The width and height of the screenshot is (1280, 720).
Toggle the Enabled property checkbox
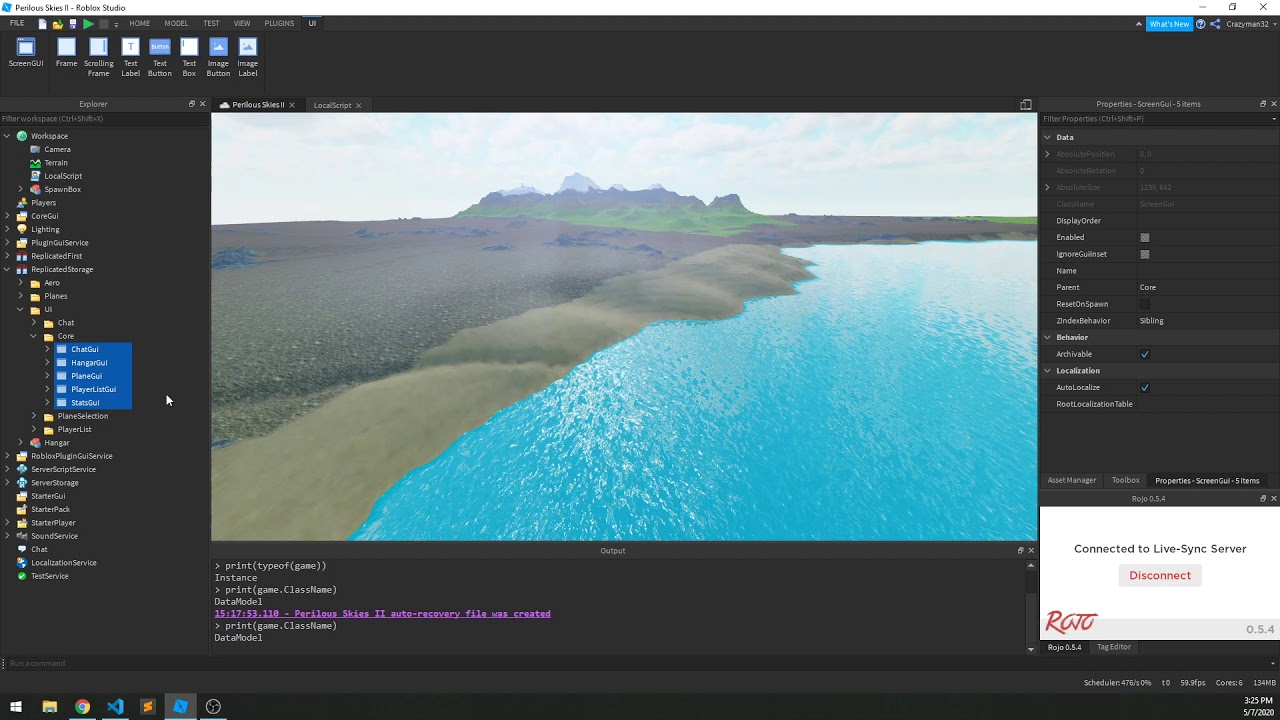(1145, 237)
